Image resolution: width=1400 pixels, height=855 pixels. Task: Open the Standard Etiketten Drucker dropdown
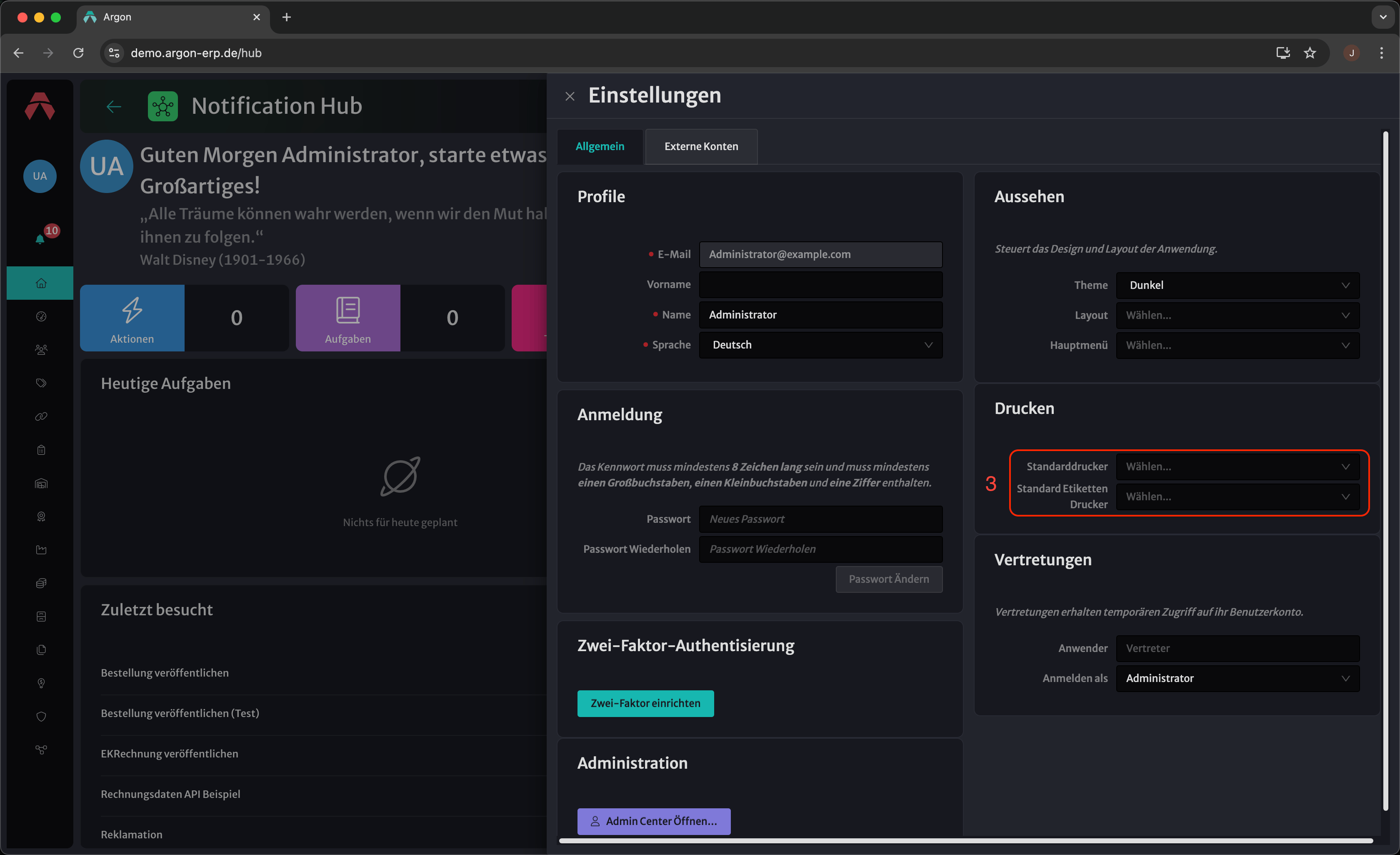[x=1237, y=497]
